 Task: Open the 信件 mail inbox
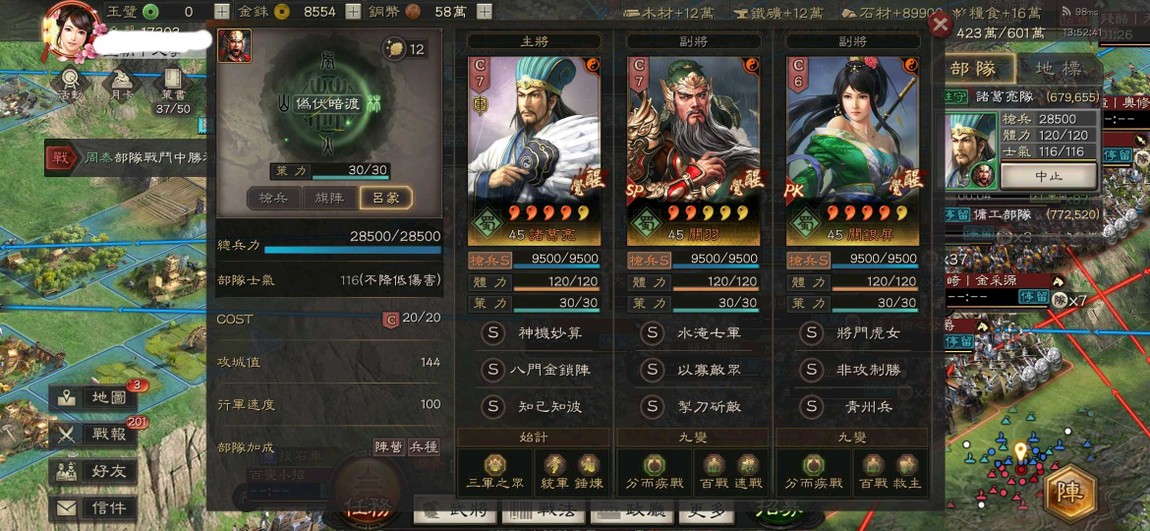93,508
